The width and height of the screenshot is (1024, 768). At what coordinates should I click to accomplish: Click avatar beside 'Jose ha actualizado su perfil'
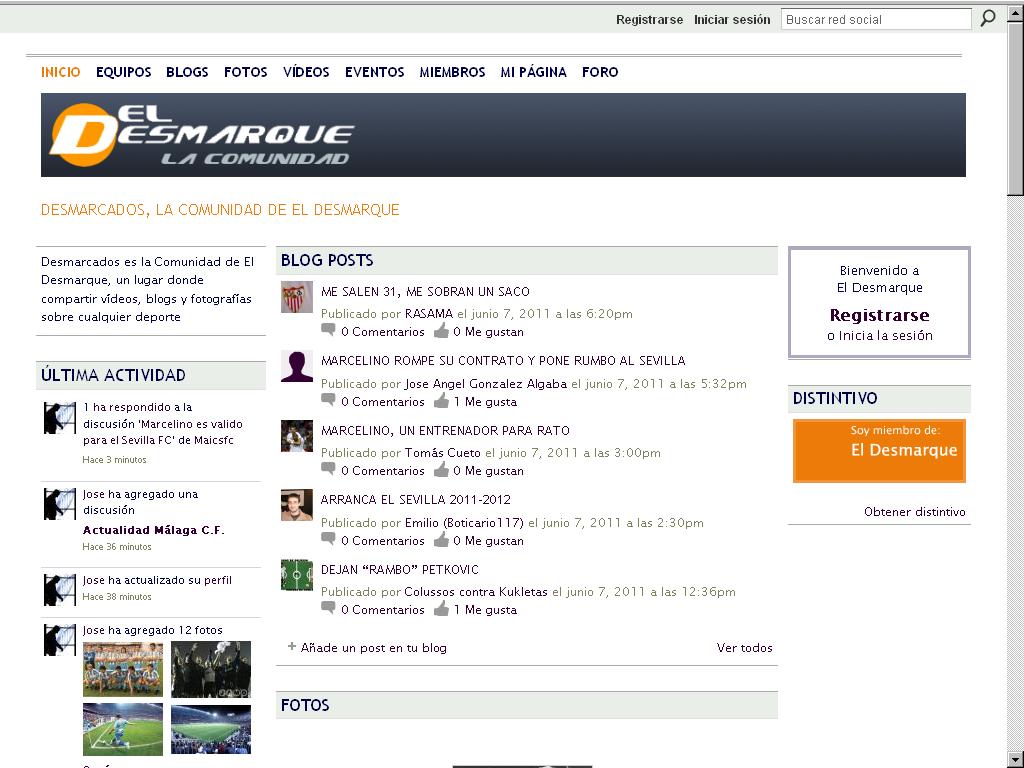coord(59,590)
